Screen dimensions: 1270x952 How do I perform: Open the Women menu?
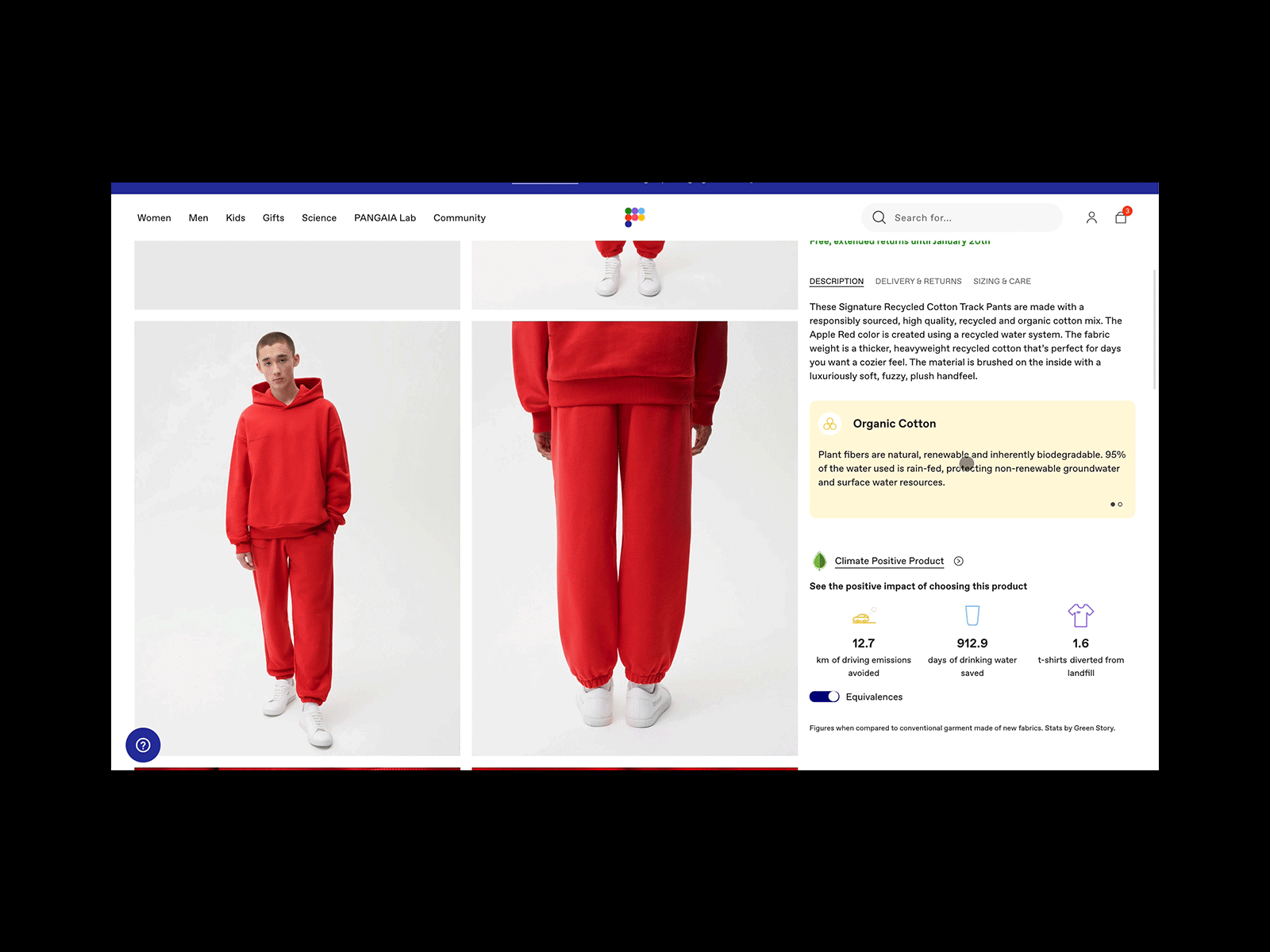[154, 218]
